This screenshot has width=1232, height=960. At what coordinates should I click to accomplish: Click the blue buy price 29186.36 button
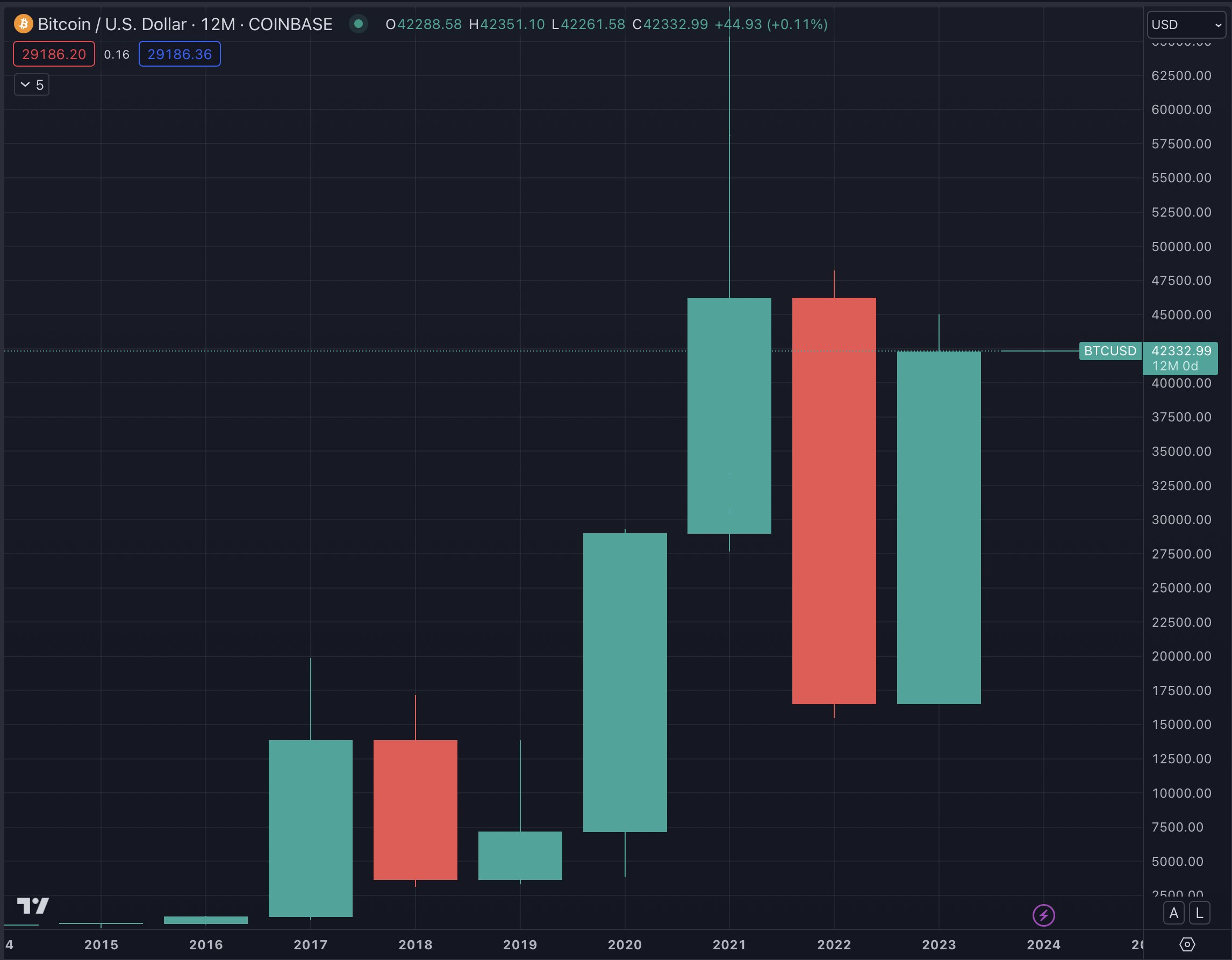(x=180, y=54)
